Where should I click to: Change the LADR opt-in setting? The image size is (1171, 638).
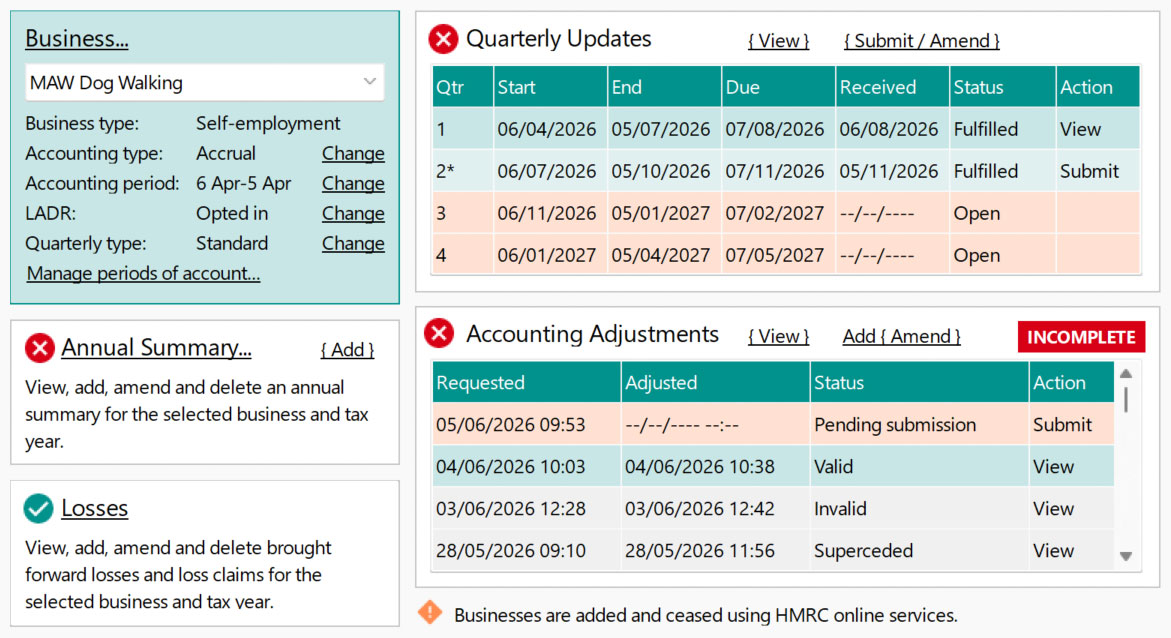pos(352,214)
